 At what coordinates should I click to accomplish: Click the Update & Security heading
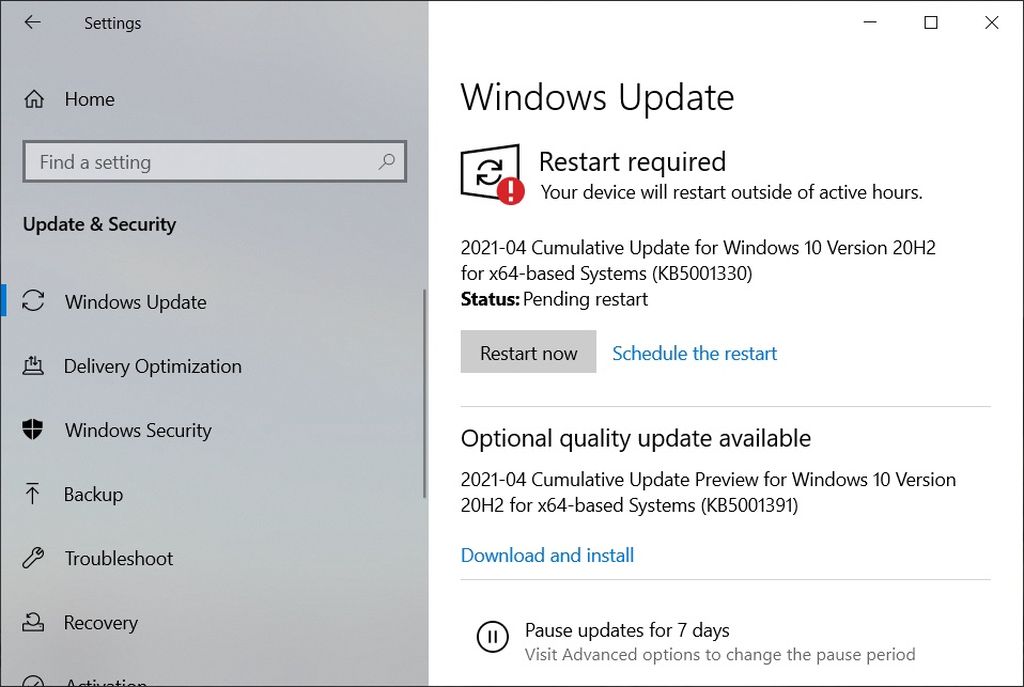coord(99,224)
